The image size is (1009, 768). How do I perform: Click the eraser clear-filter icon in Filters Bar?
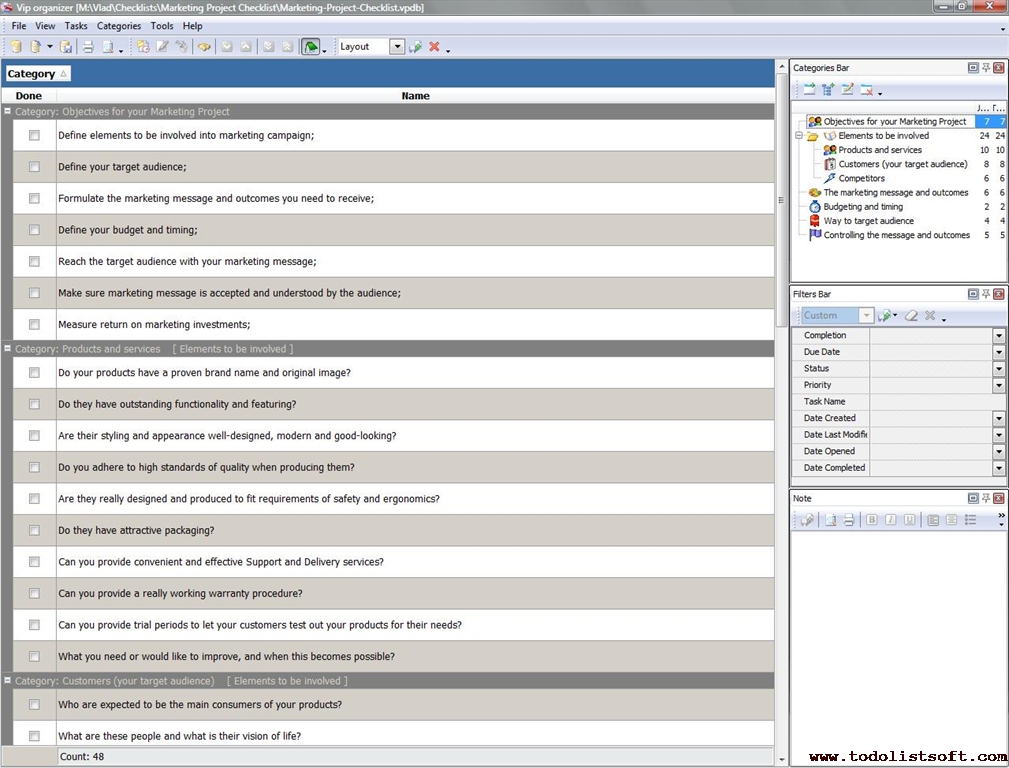[910, 316]
